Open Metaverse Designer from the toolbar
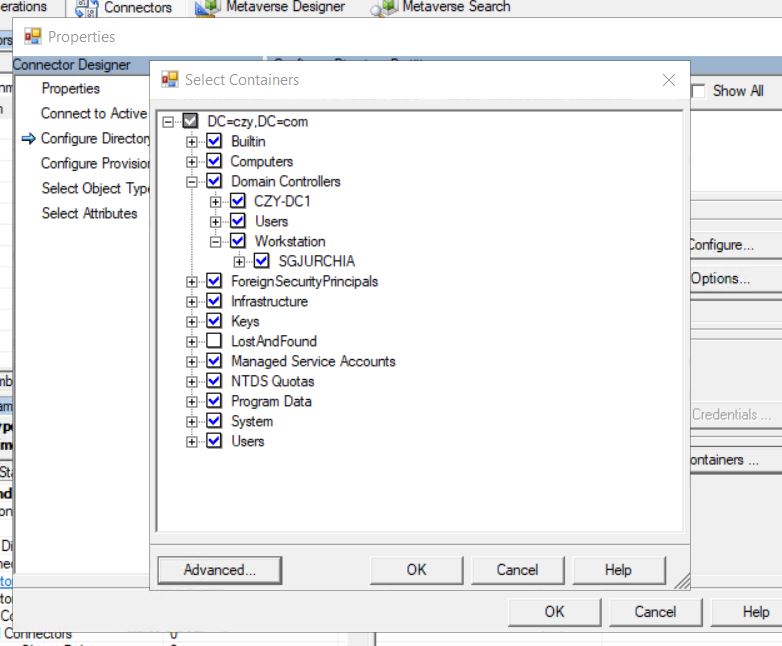 269,7
